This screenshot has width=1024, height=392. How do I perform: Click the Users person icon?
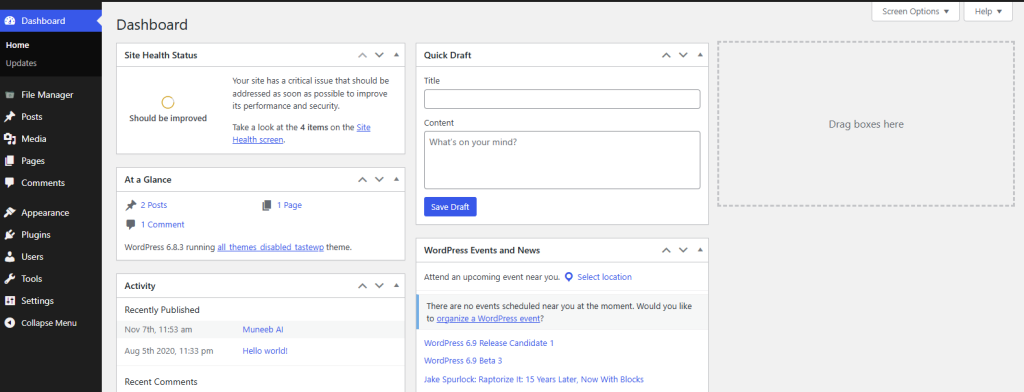10,257
